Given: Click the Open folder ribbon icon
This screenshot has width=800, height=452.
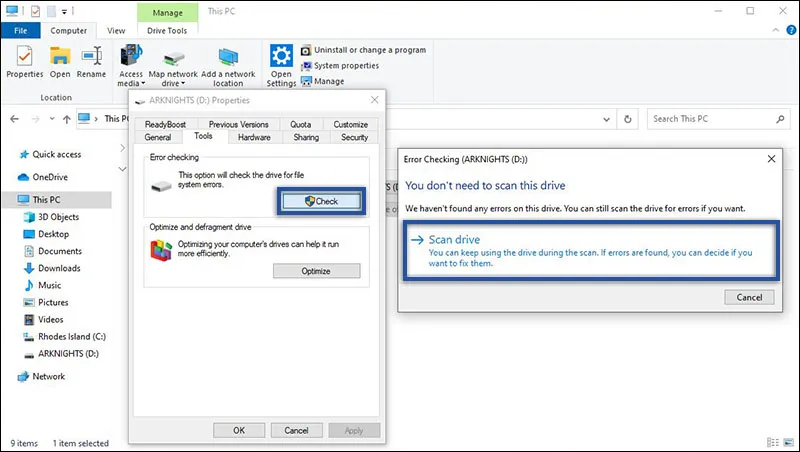Looking at the screenshot, I should point(60,62).
